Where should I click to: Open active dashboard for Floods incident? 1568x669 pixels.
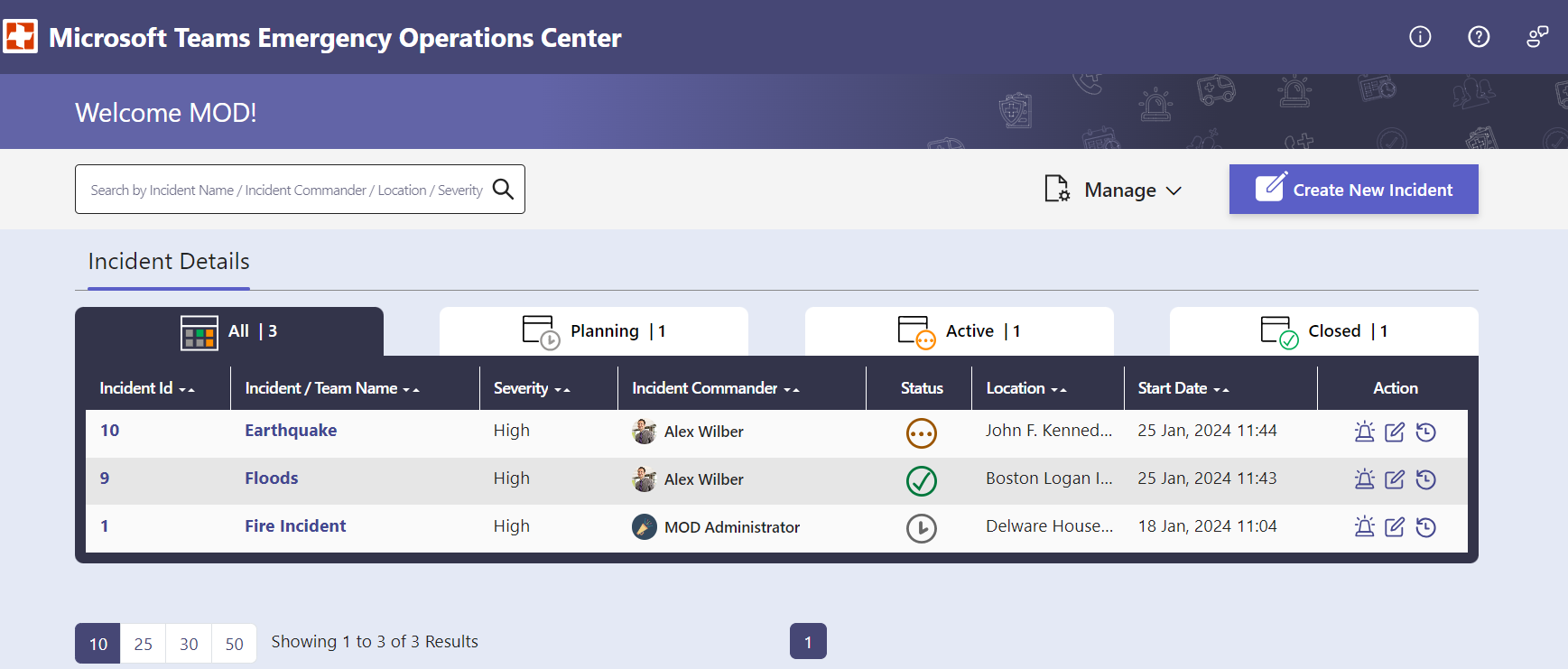[1365, 479]
